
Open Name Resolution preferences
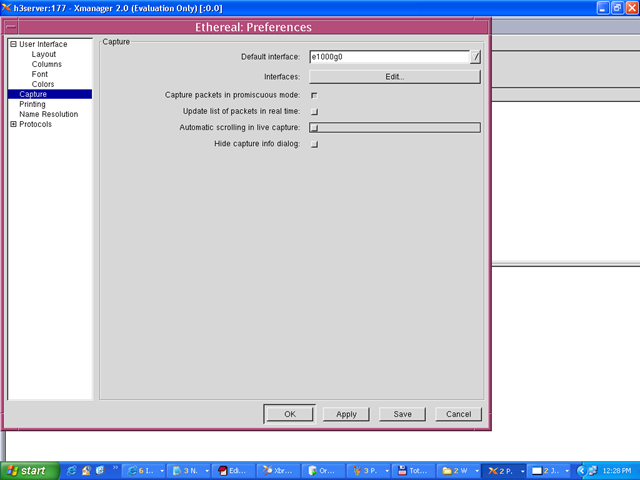pyautogui.click(x=49, y=114)
